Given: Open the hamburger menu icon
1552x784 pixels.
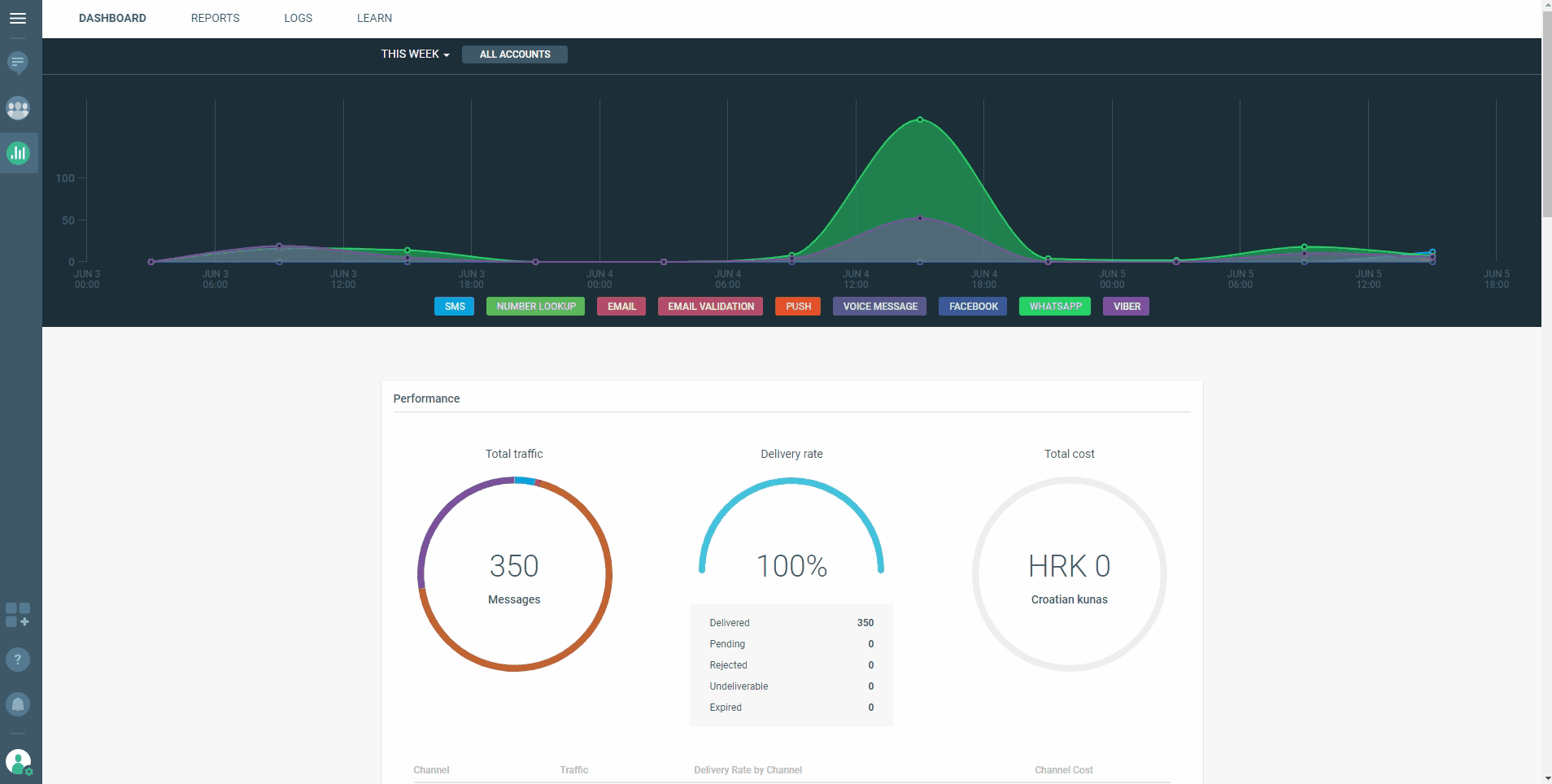Looking at the screenshot, I should [17, 18].
